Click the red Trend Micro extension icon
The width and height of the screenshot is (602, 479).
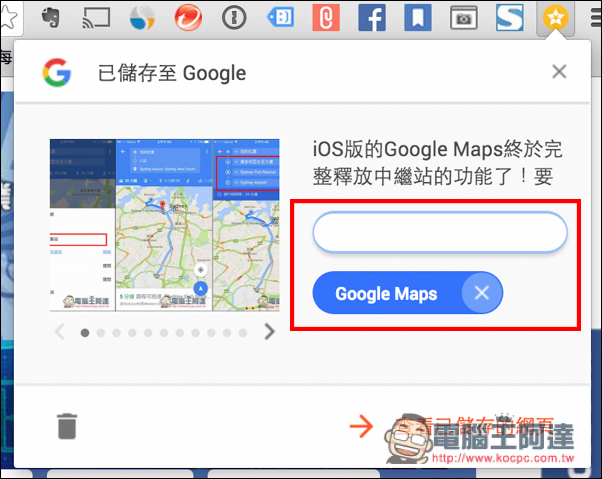pyautogui.click(x=188, y=18)
